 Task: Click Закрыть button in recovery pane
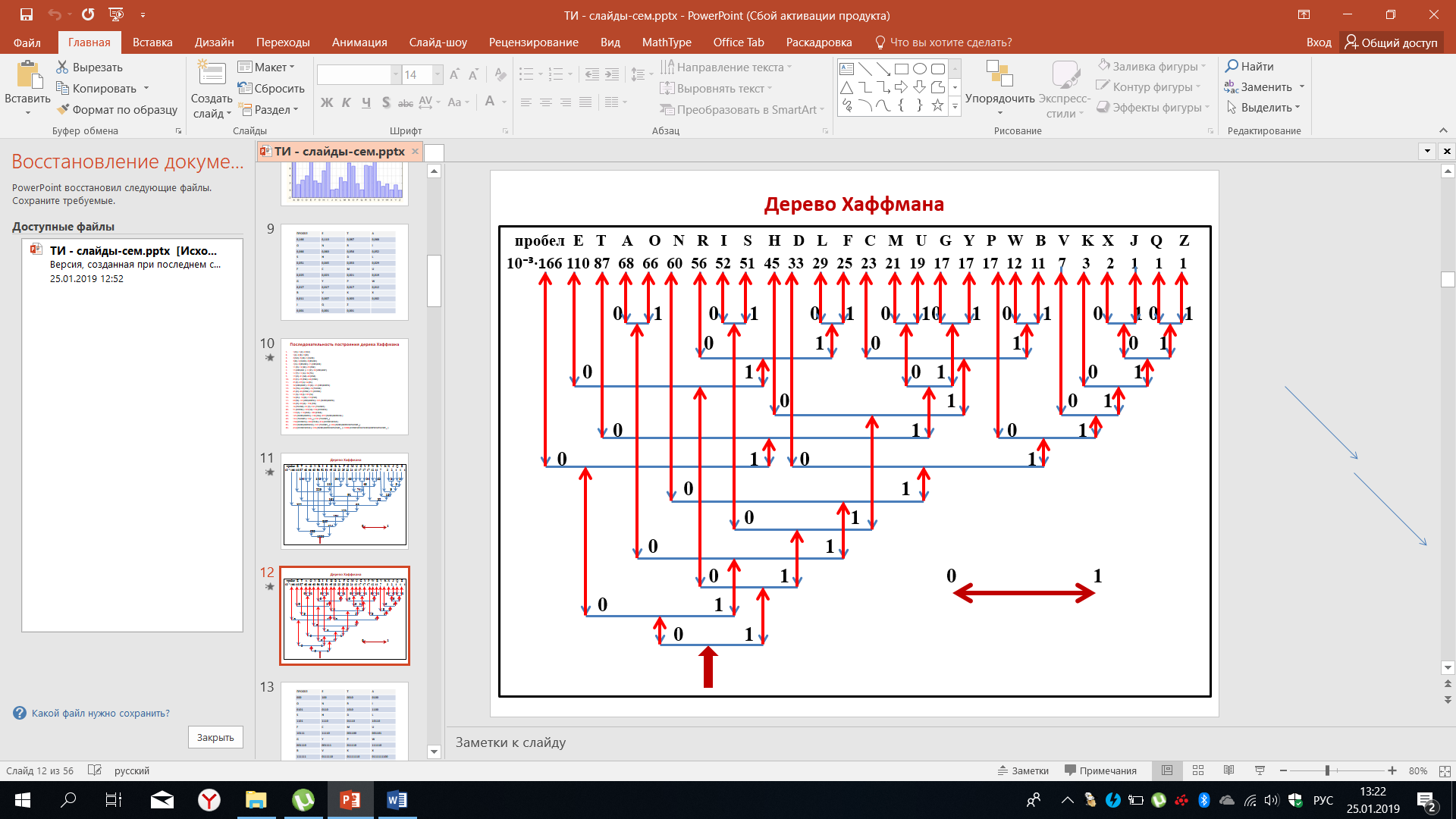click(215, 737)
